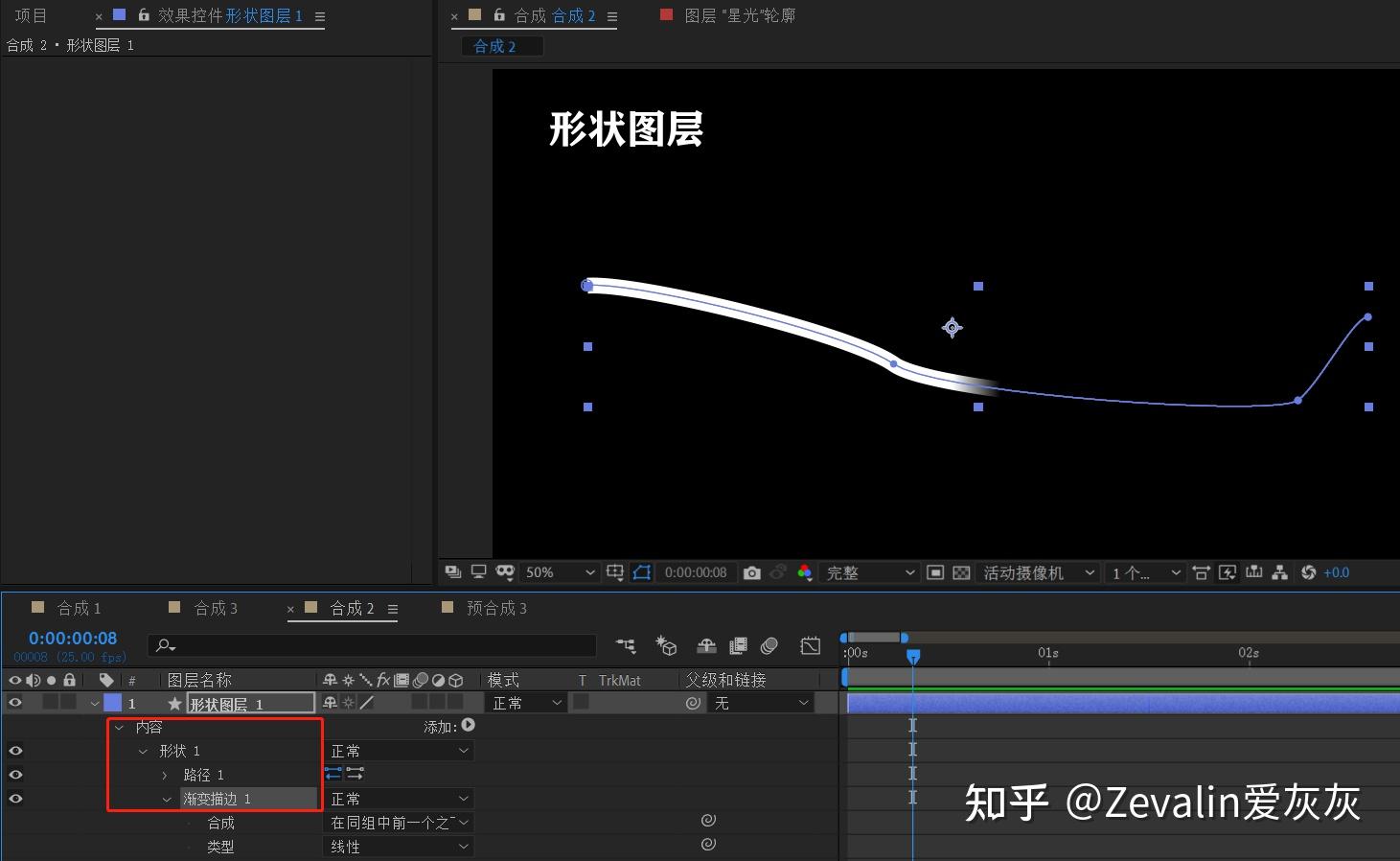Toggle the transparency grid in the viewer
This screenshot has width=1400, height=861.
coord(961,572)
